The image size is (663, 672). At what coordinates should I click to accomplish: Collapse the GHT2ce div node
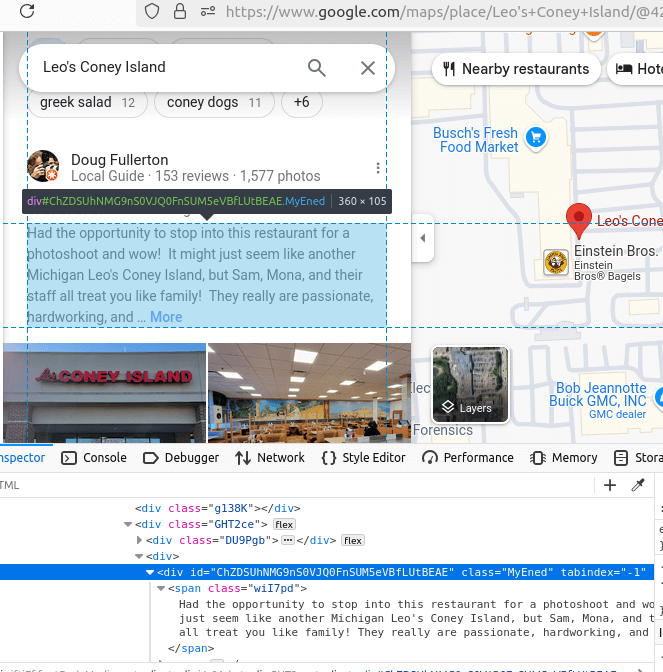pyautogui.click(x=127, y=524)
